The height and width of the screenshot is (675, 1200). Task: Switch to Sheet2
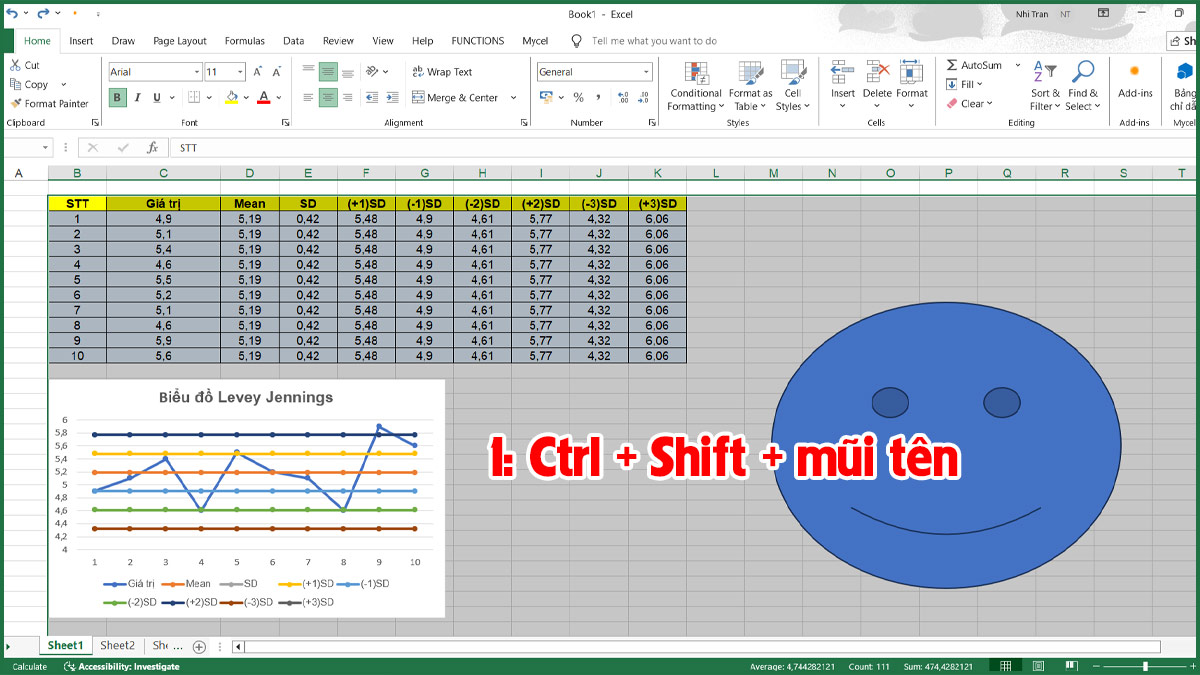[116, 645]
